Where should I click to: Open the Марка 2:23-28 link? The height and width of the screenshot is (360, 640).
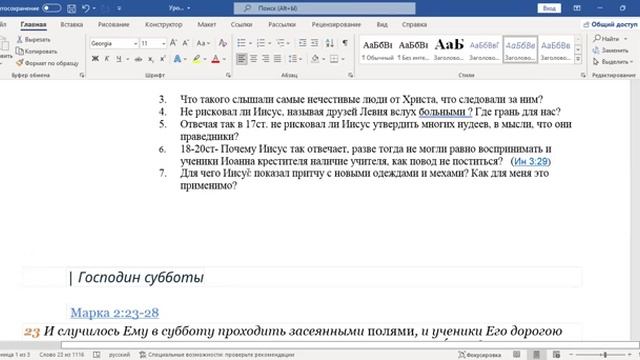(115, 313)
